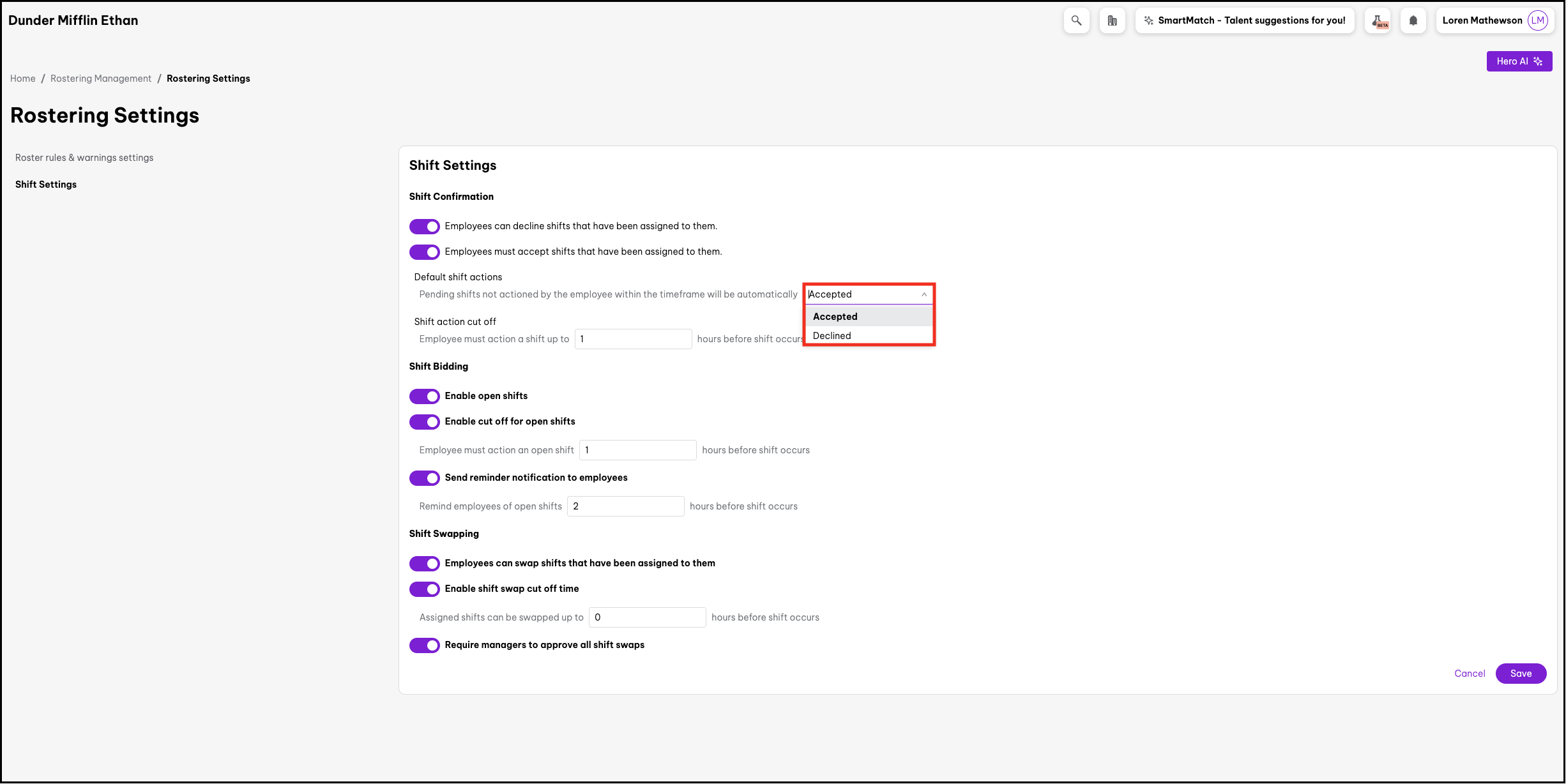Click the search magnifier icon

1076,20
